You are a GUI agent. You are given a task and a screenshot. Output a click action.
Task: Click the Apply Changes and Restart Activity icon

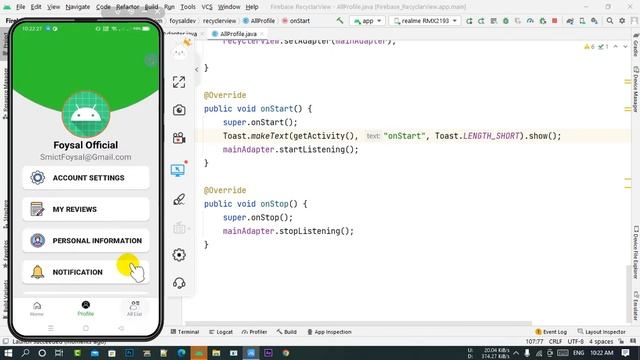pyautogui.click(x=469, y=21)
